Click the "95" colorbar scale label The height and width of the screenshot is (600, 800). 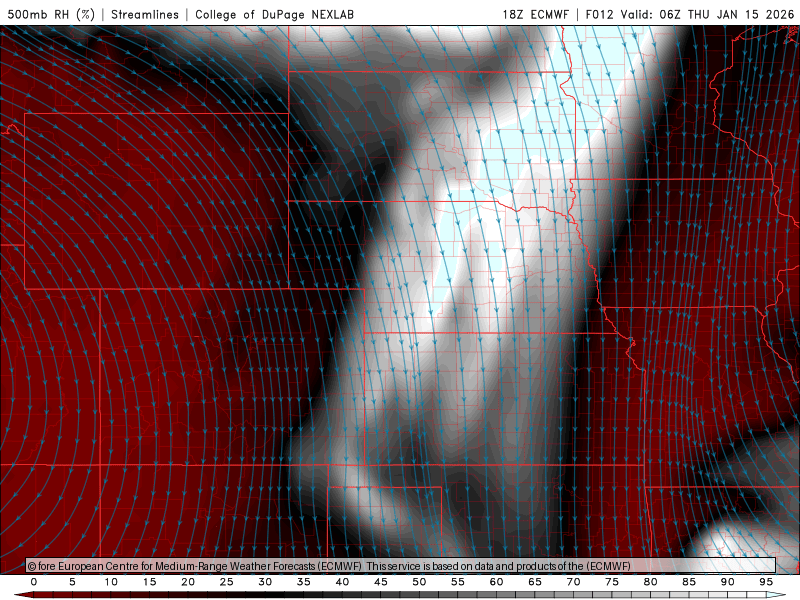click(x=766, y=582)
